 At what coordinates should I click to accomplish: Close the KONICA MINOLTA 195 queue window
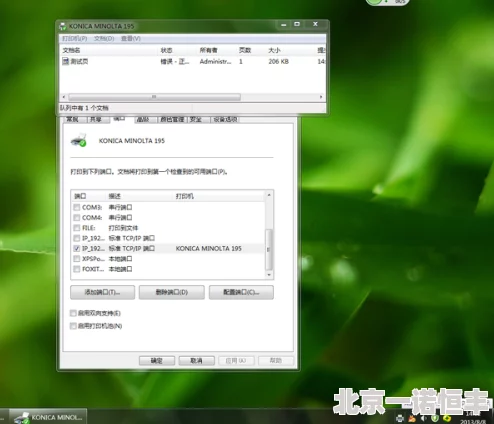pos(315,24)
